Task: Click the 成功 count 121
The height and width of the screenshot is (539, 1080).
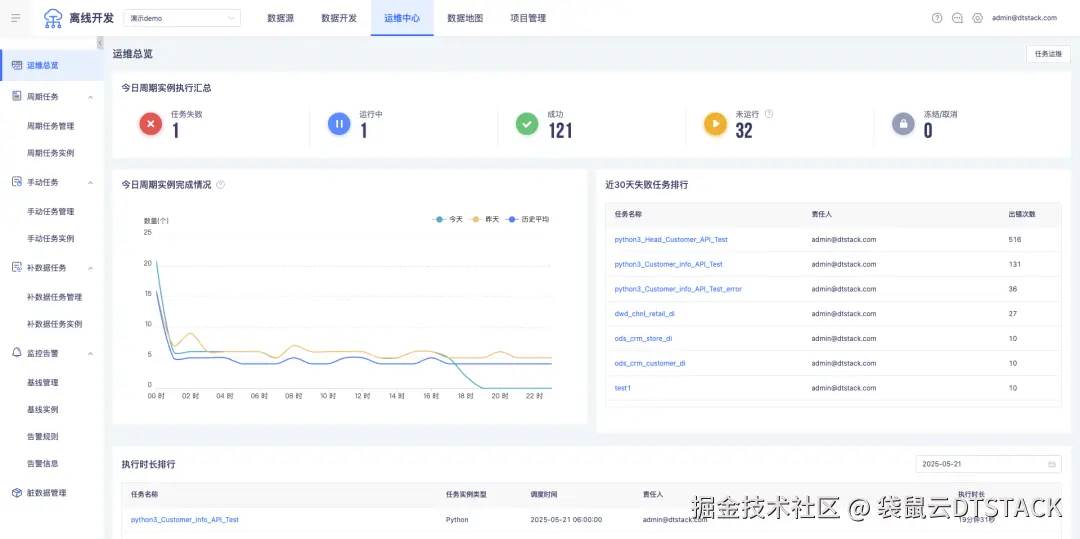Action: [x=560, y=131]
